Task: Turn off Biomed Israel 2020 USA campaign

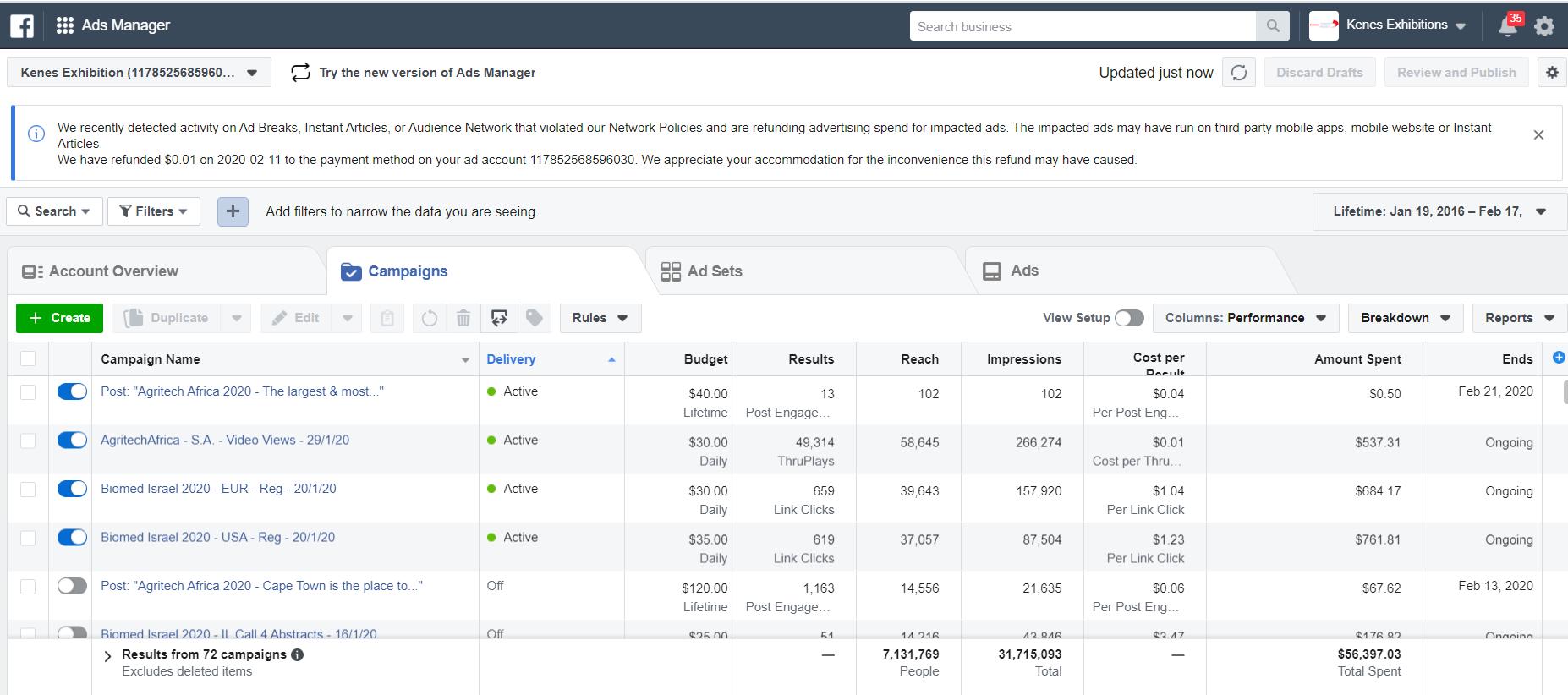Action: (73, 538)
